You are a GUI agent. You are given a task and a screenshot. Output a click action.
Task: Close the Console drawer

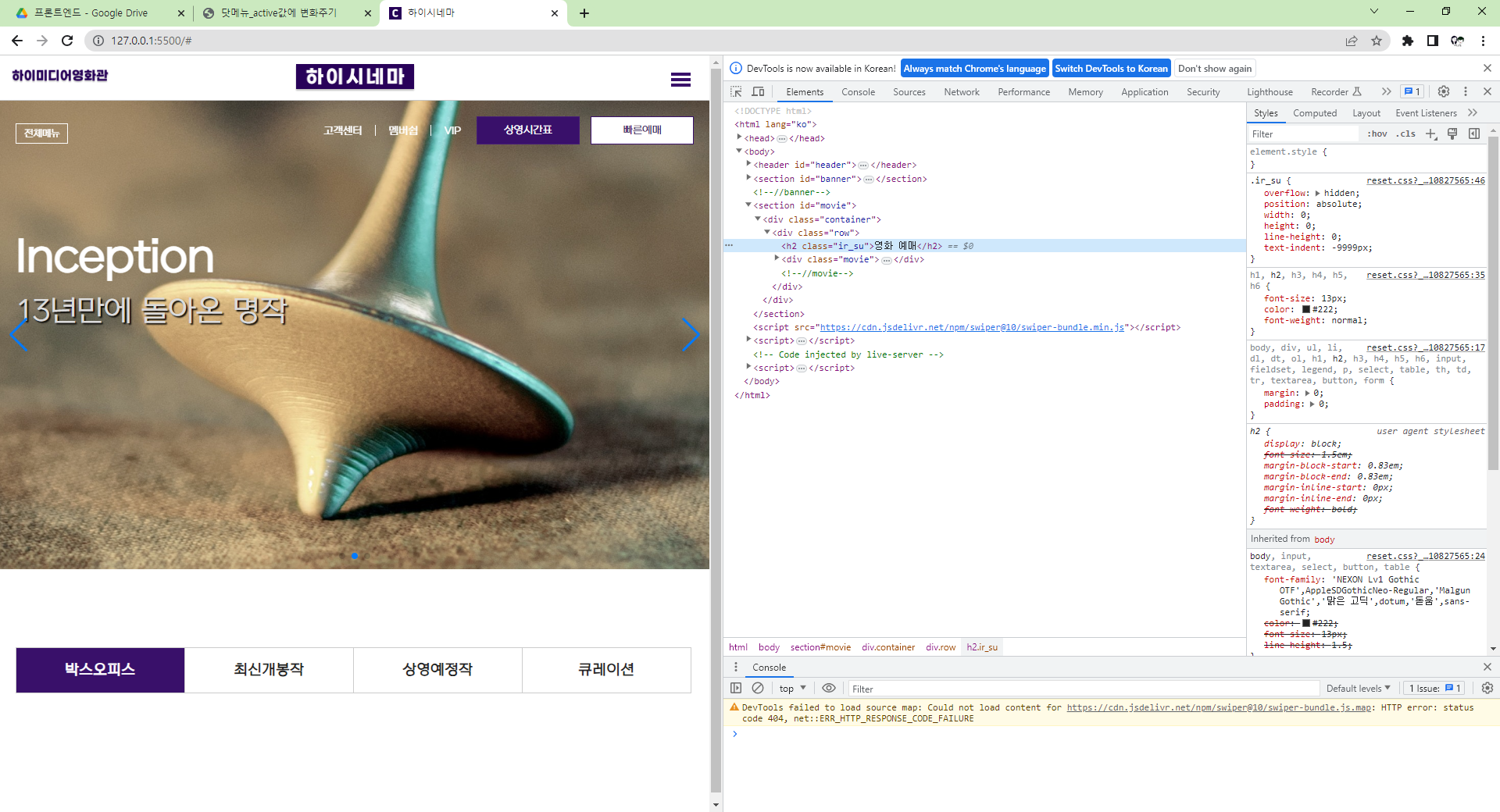(x=1487, y=667)
